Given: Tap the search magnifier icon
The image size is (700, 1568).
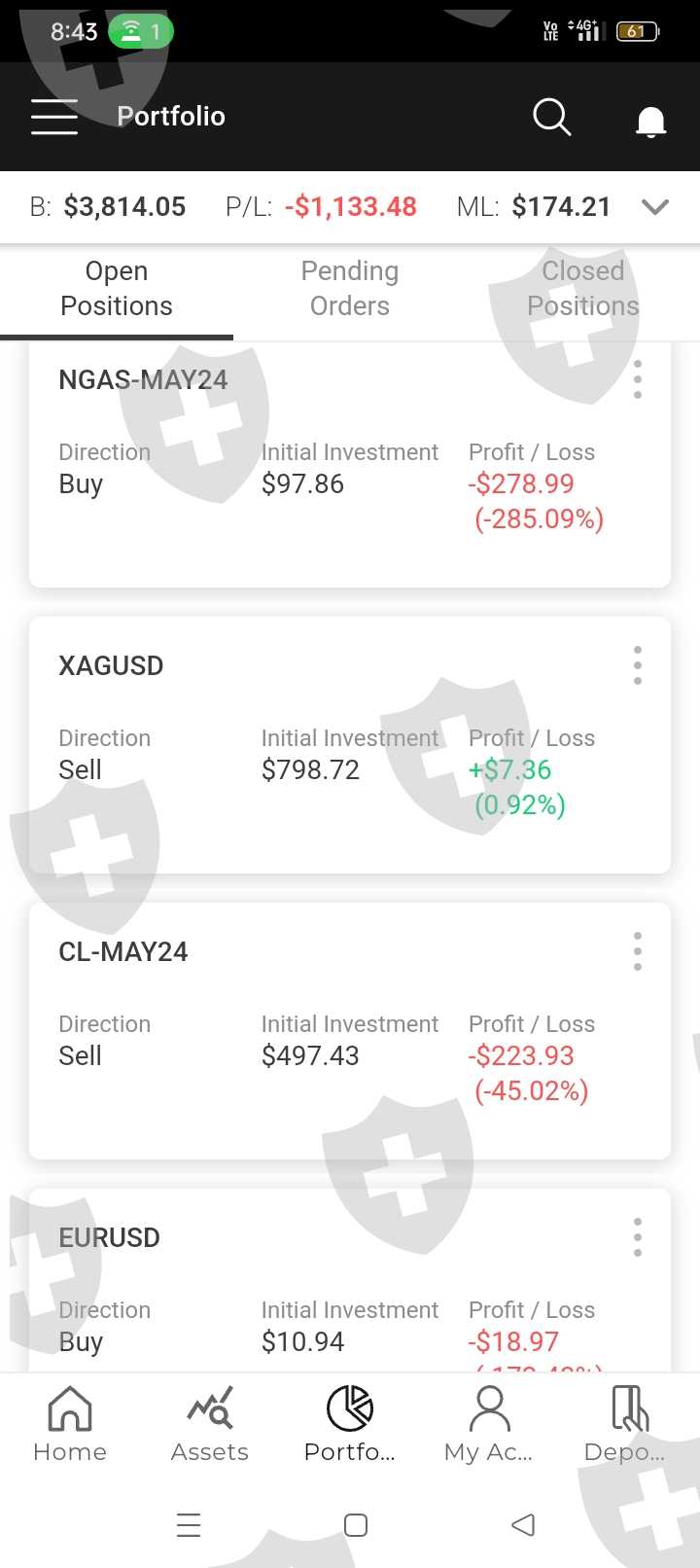Looking at the screenshot, I should 552,117.
